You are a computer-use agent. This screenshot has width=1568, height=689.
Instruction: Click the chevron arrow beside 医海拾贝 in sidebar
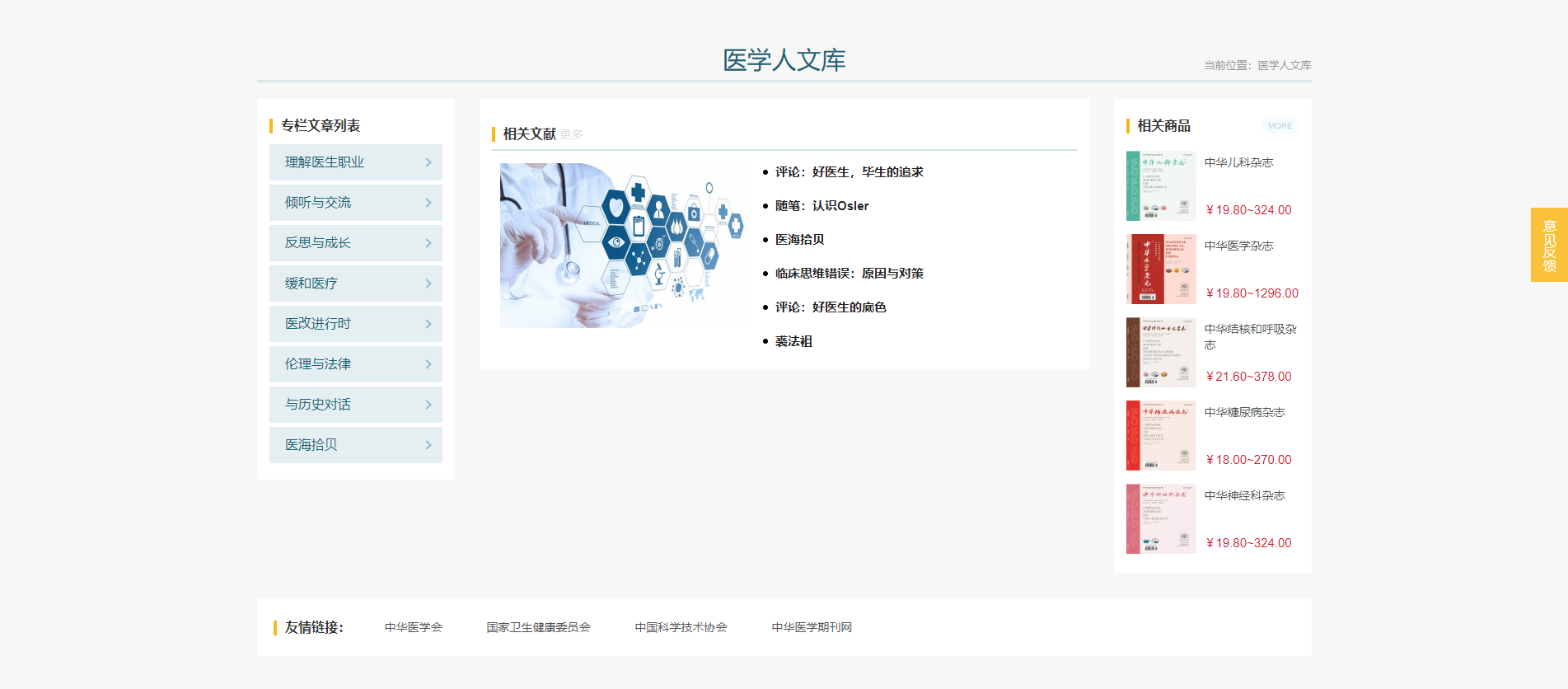[x=428, y=445]
